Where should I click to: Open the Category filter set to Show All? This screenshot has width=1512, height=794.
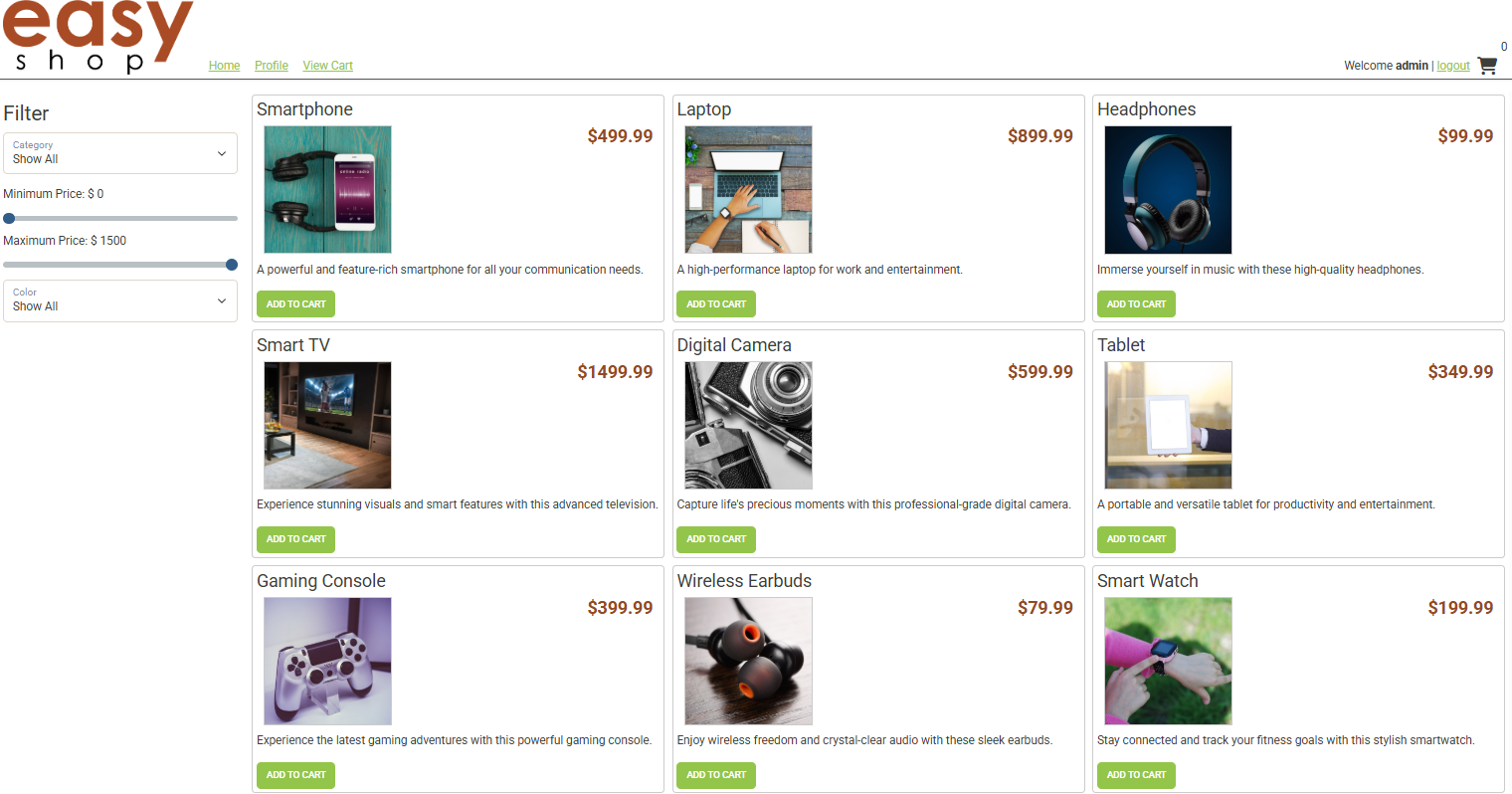[x=120, y=153]
